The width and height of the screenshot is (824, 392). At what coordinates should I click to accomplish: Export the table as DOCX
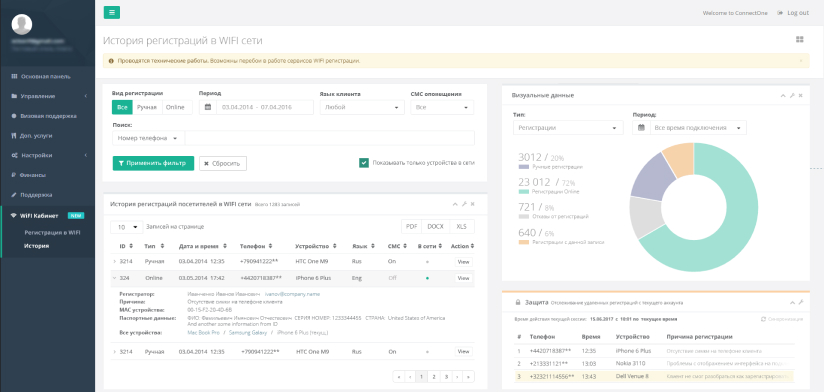(x=435, y=226)
